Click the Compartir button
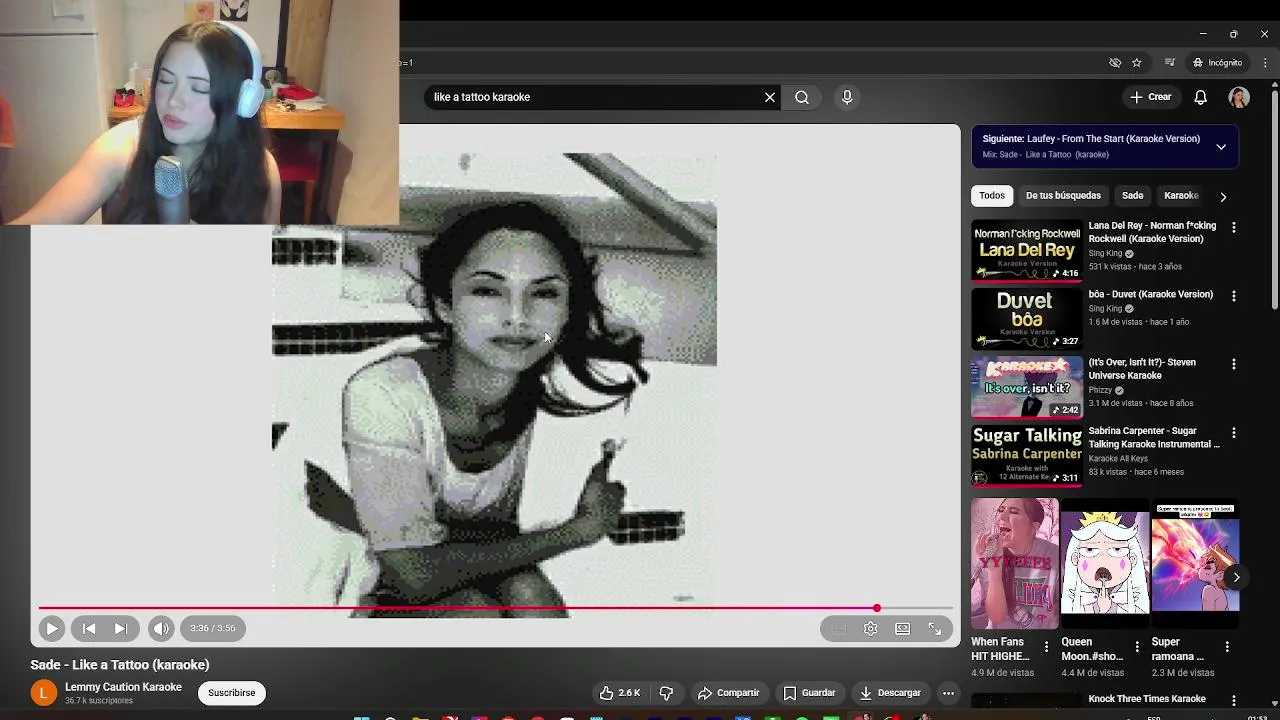This screenshot has height=720, width=1280. tap(728, 693)
